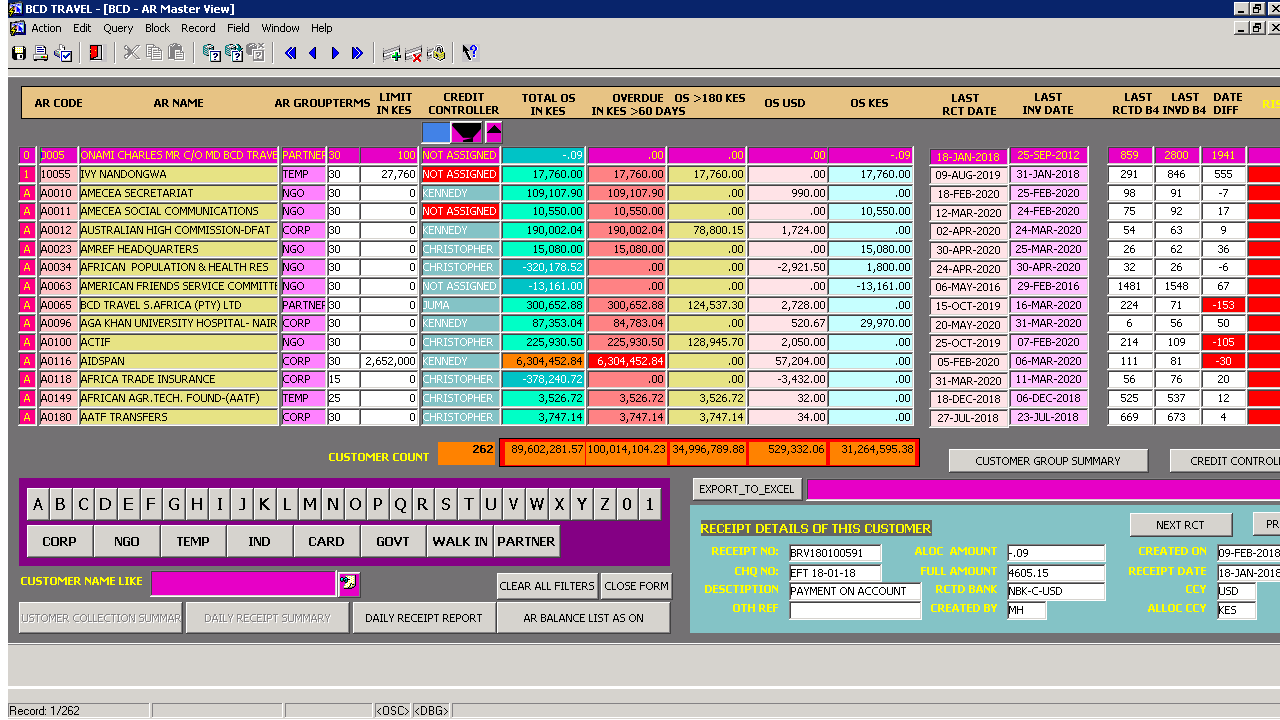This screenshot has height=720, width=1280.
Task: Click the up-arrow sort icon beside funnel
Action: [494, 132]
